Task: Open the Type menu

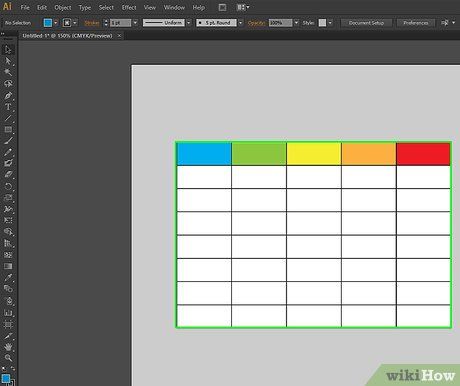Action: coord(85,7)
